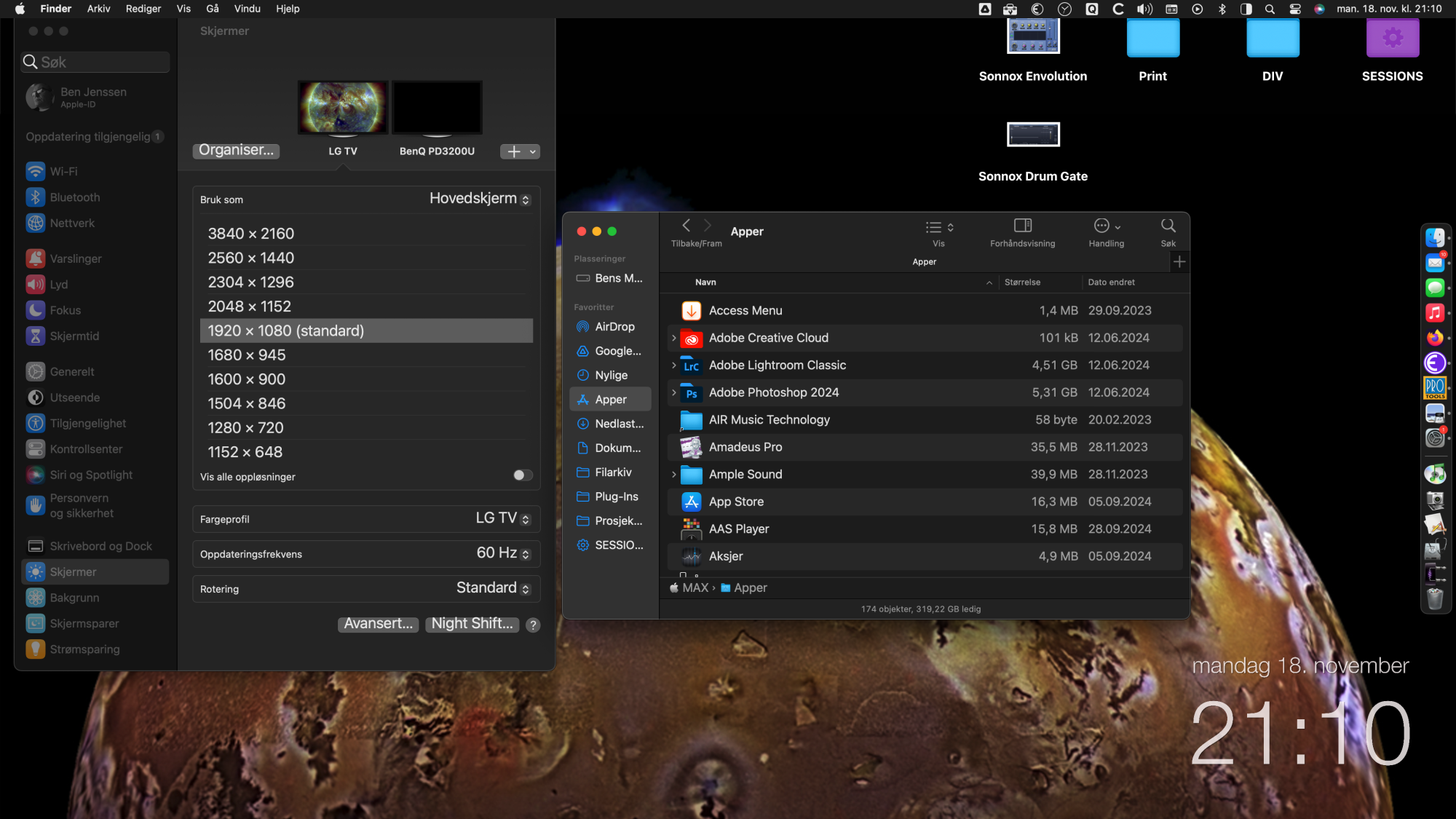Open the Arkiv menu in menu bar

point(98,9)
